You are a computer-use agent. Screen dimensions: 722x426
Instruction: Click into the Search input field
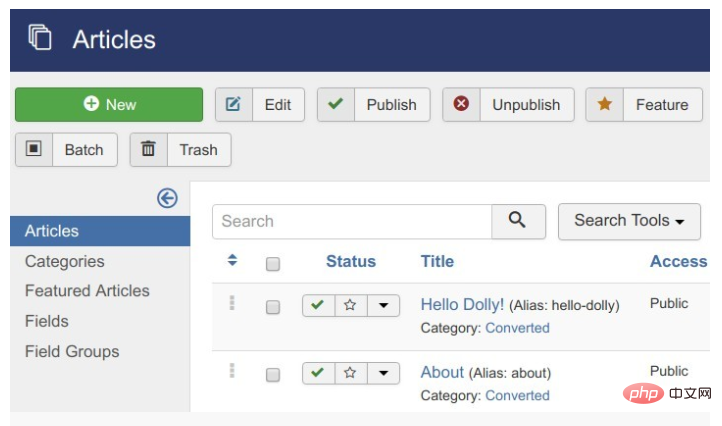pos(351,221)
